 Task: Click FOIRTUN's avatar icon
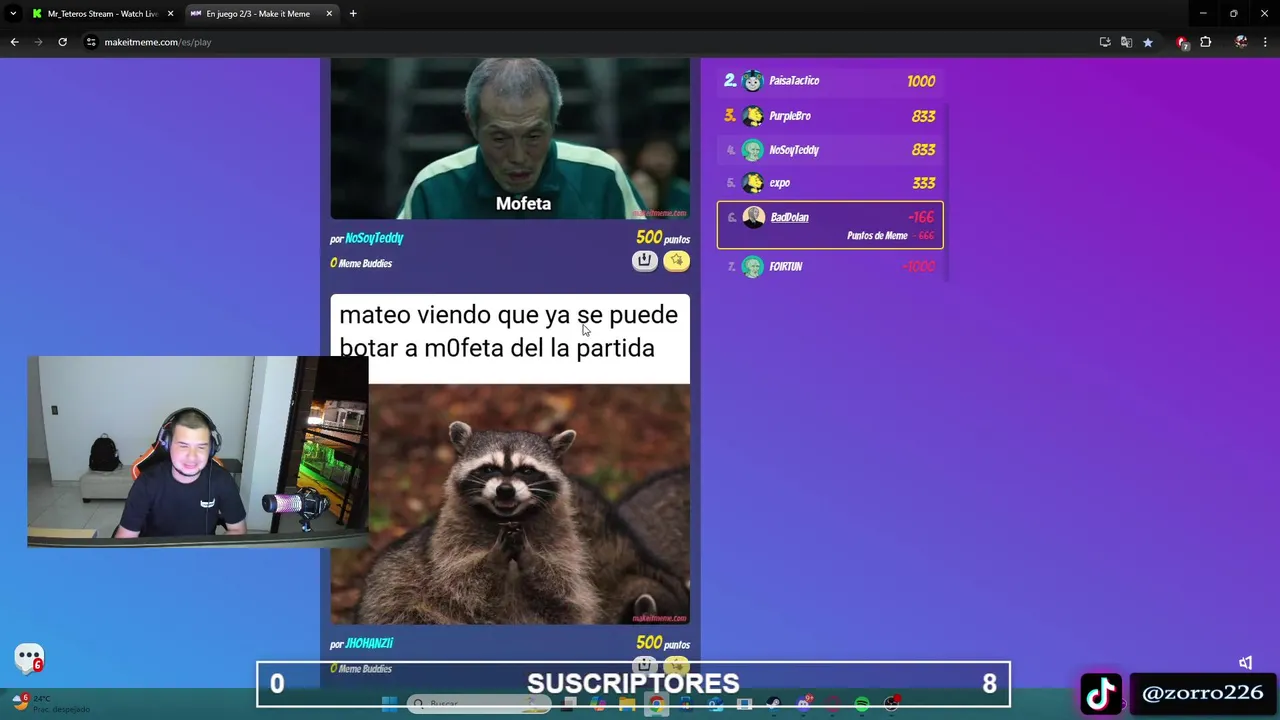click(753, 266)
